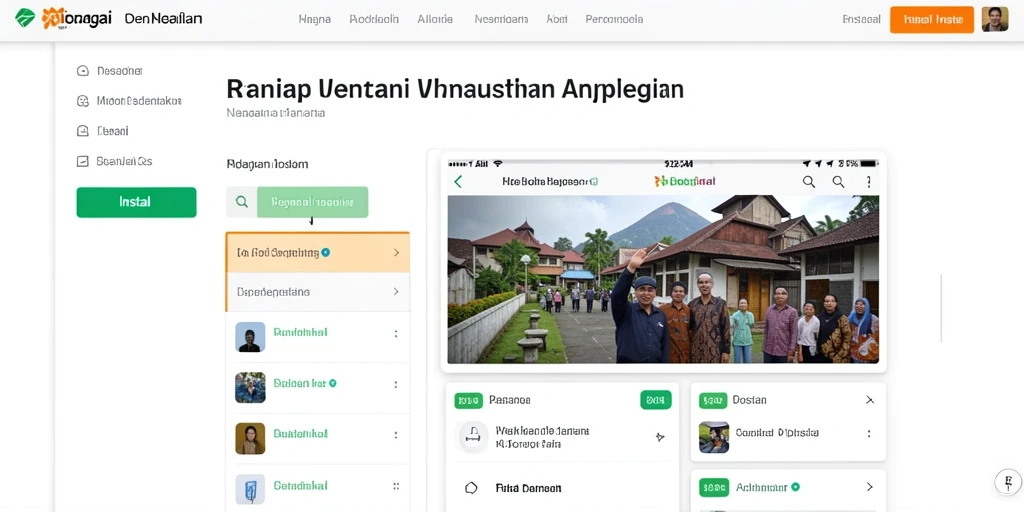
Task: Click the vertical scrollbar right of the preview
Action: [x=940, y=308]
